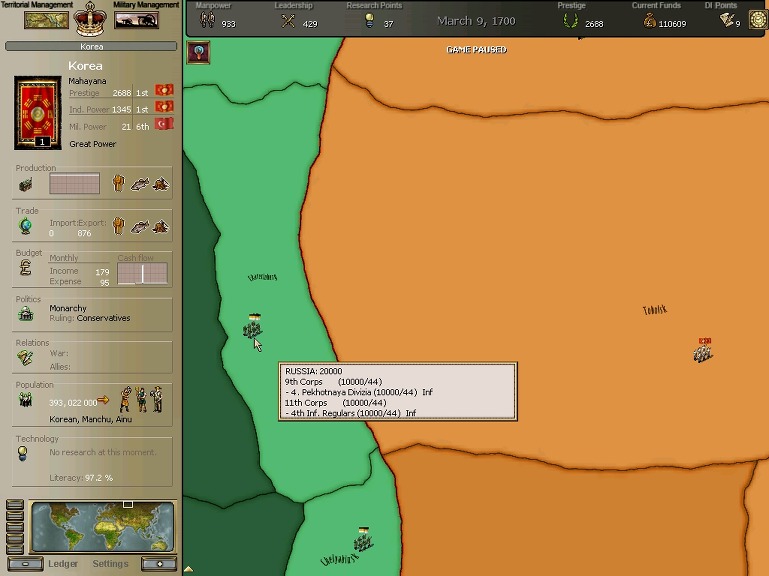
Task: Click the Chelyabinsk province label
Action: 339,559
